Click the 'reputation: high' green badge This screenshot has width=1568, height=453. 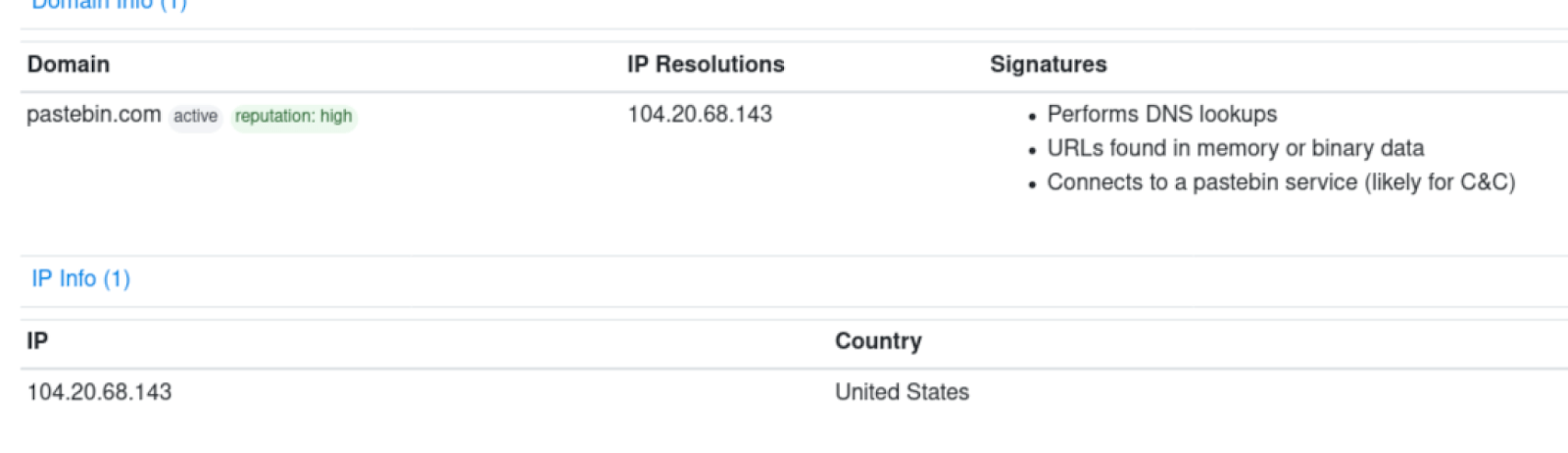[x=293, y=117]
